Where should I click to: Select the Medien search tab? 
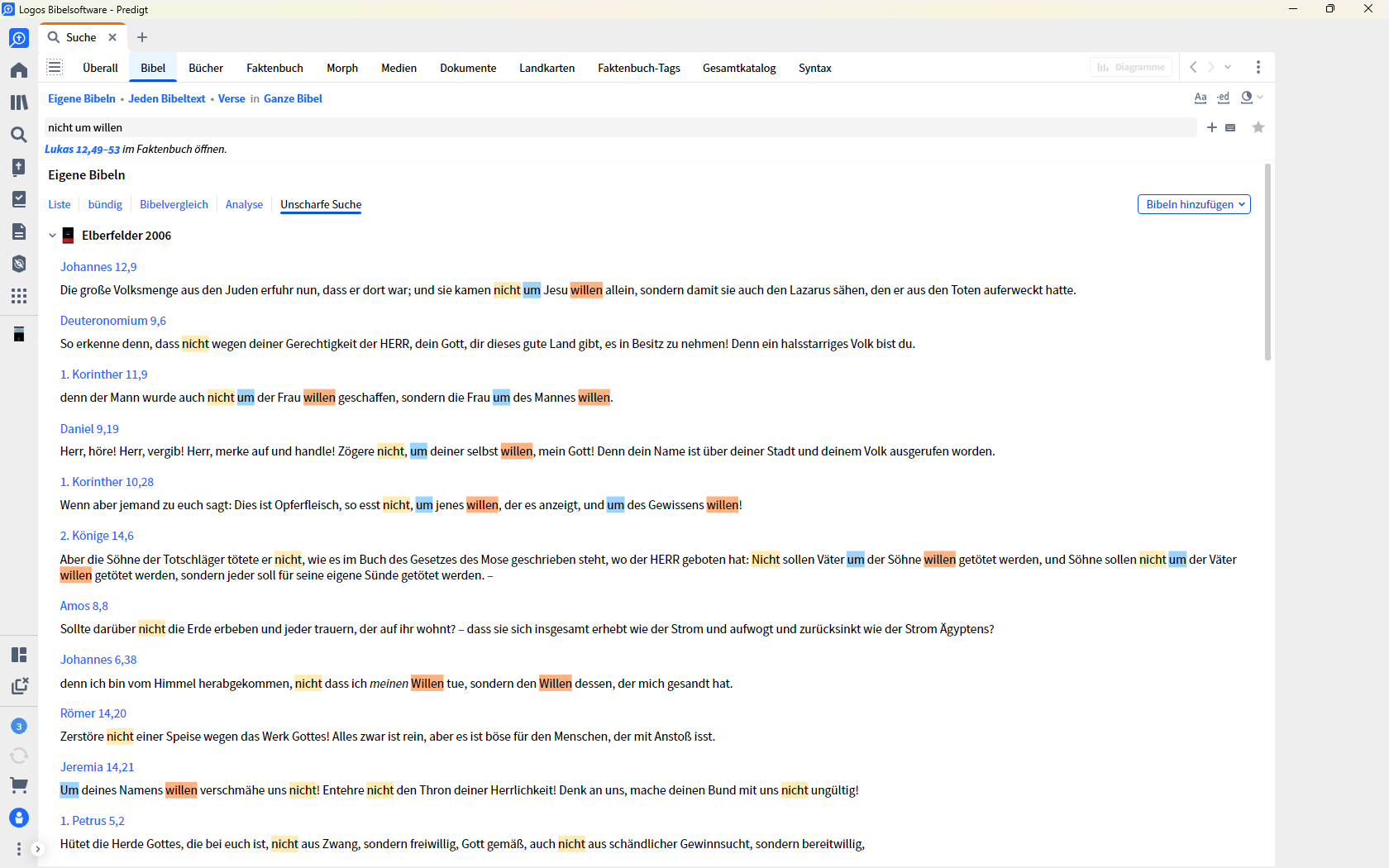click(399, 68)
